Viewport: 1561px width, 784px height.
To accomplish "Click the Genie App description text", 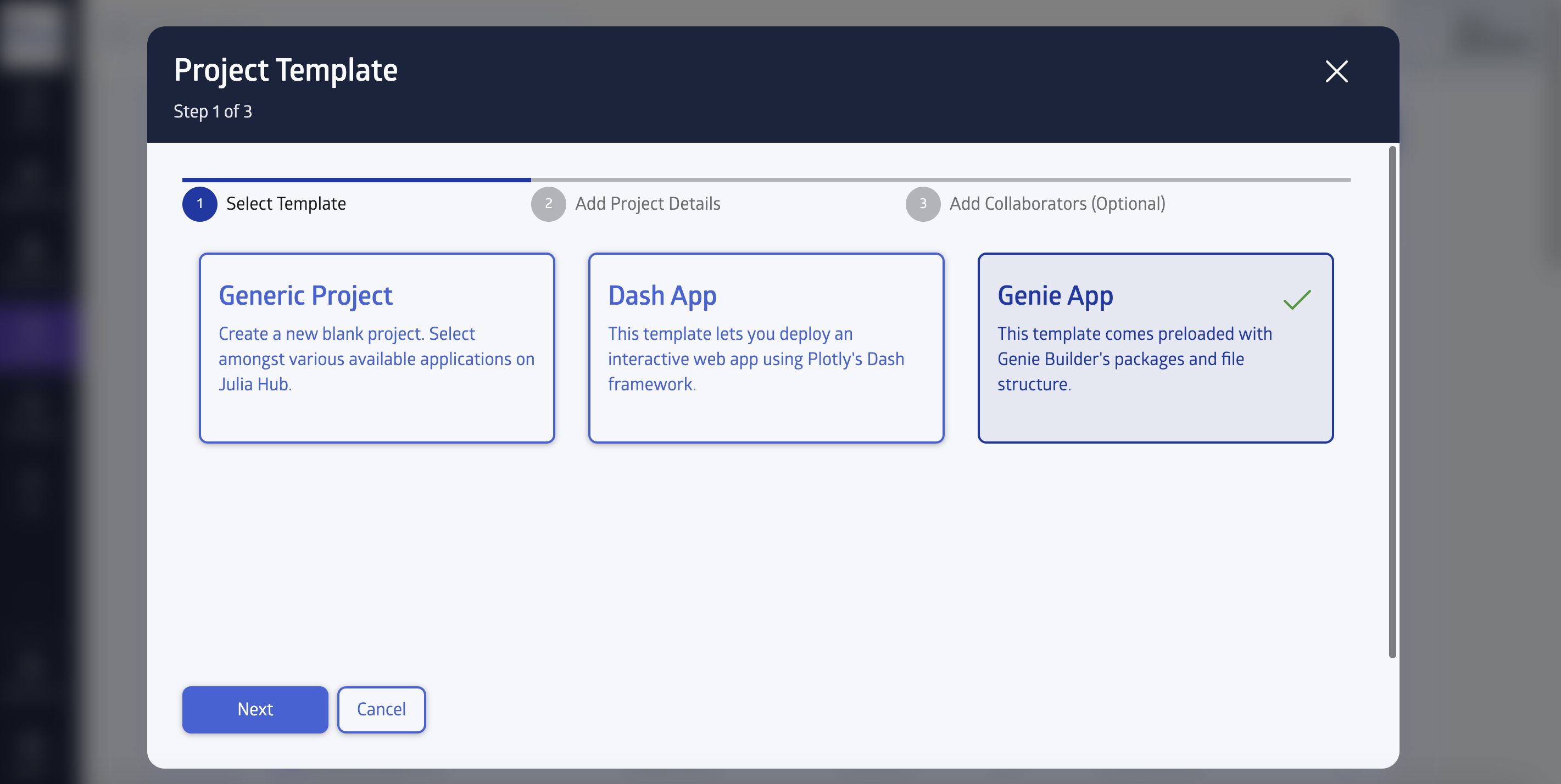I will click(1134, 359).
